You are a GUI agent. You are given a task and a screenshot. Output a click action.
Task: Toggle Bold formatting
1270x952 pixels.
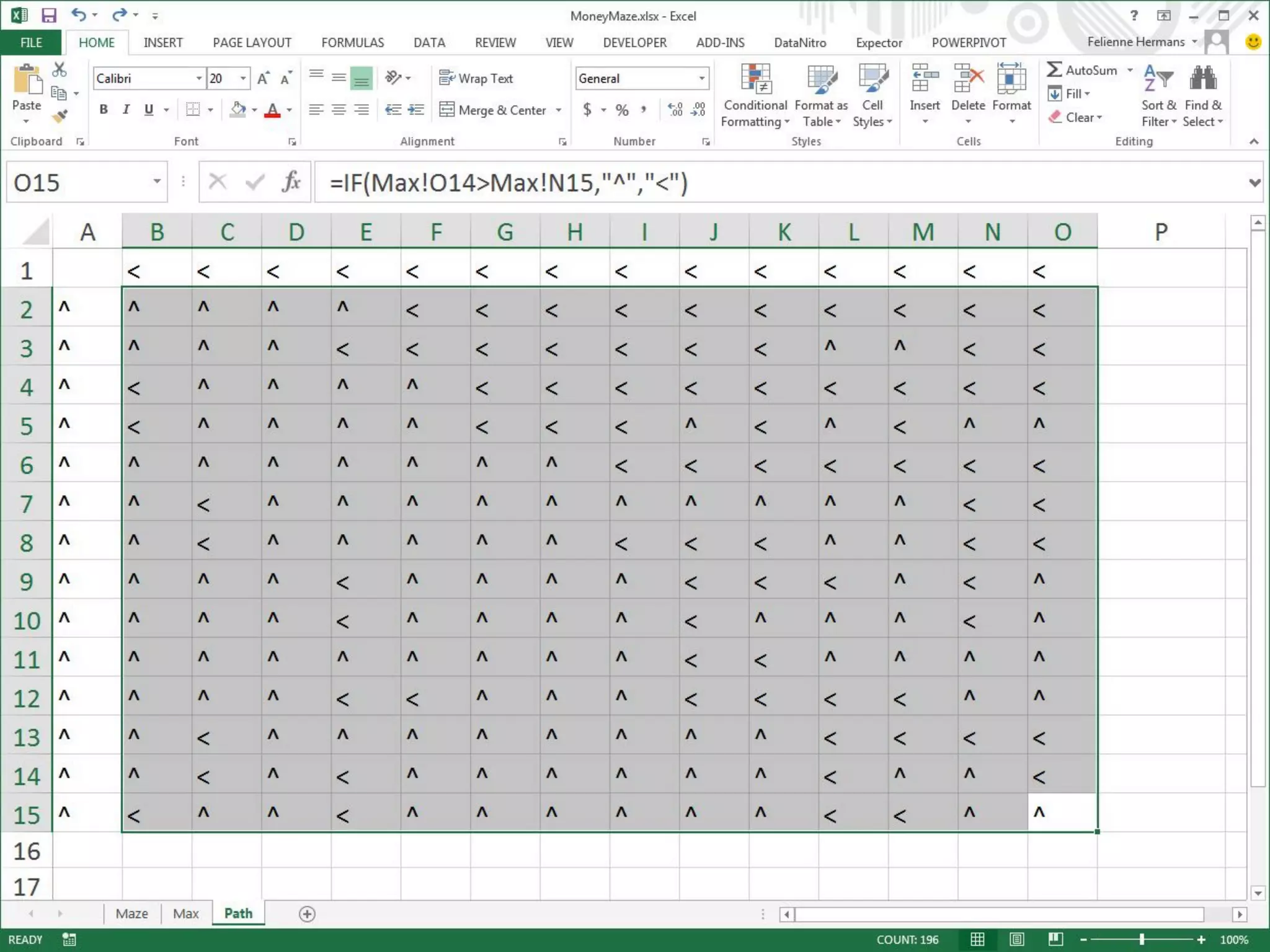tap(104, 110)
